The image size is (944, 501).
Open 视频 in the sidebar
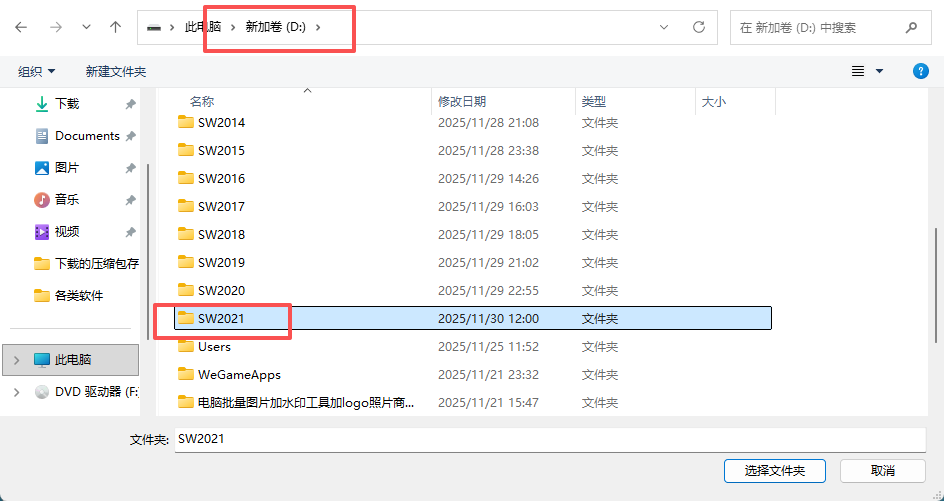point(67,232)
